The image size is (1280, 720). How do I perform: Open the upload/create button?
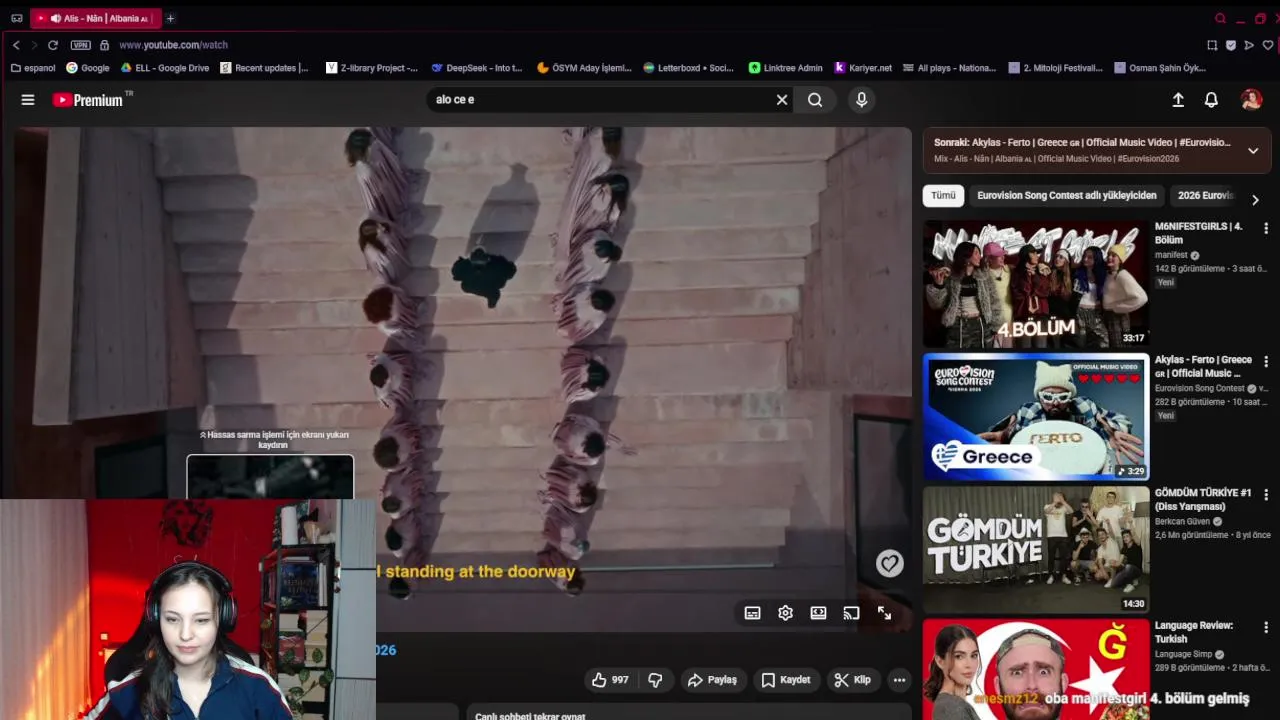coord(1178,100)
